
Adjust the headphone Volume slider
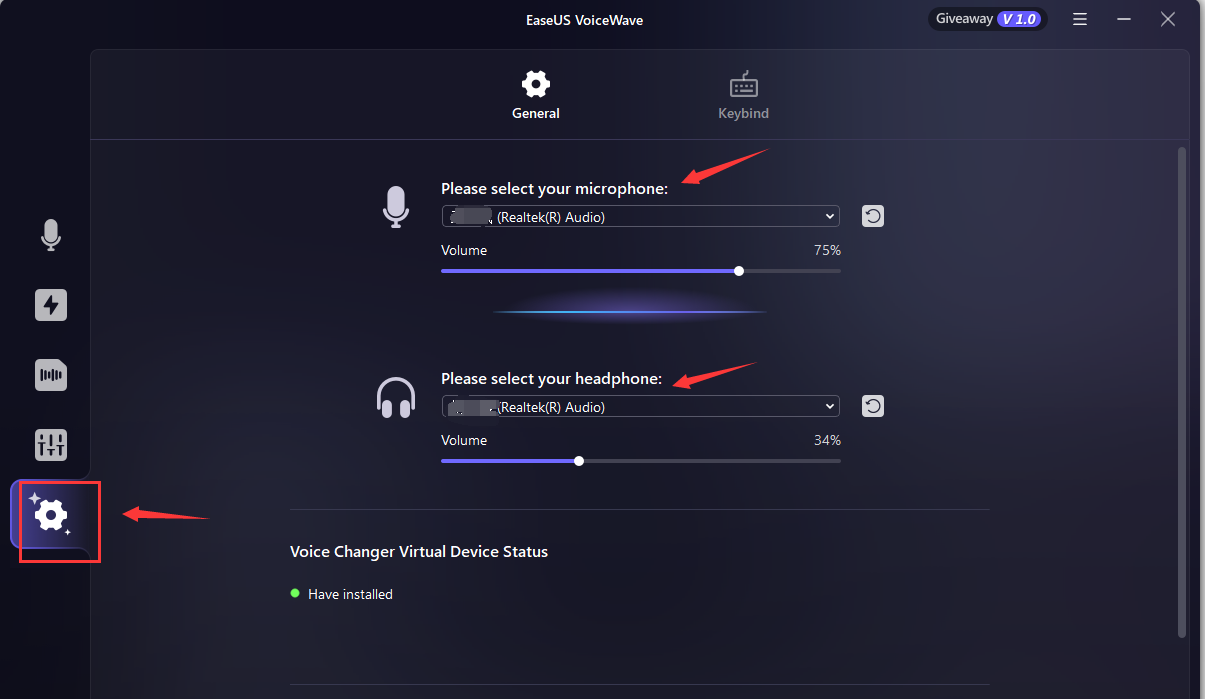pyautogui.click(x=579, y=460)
